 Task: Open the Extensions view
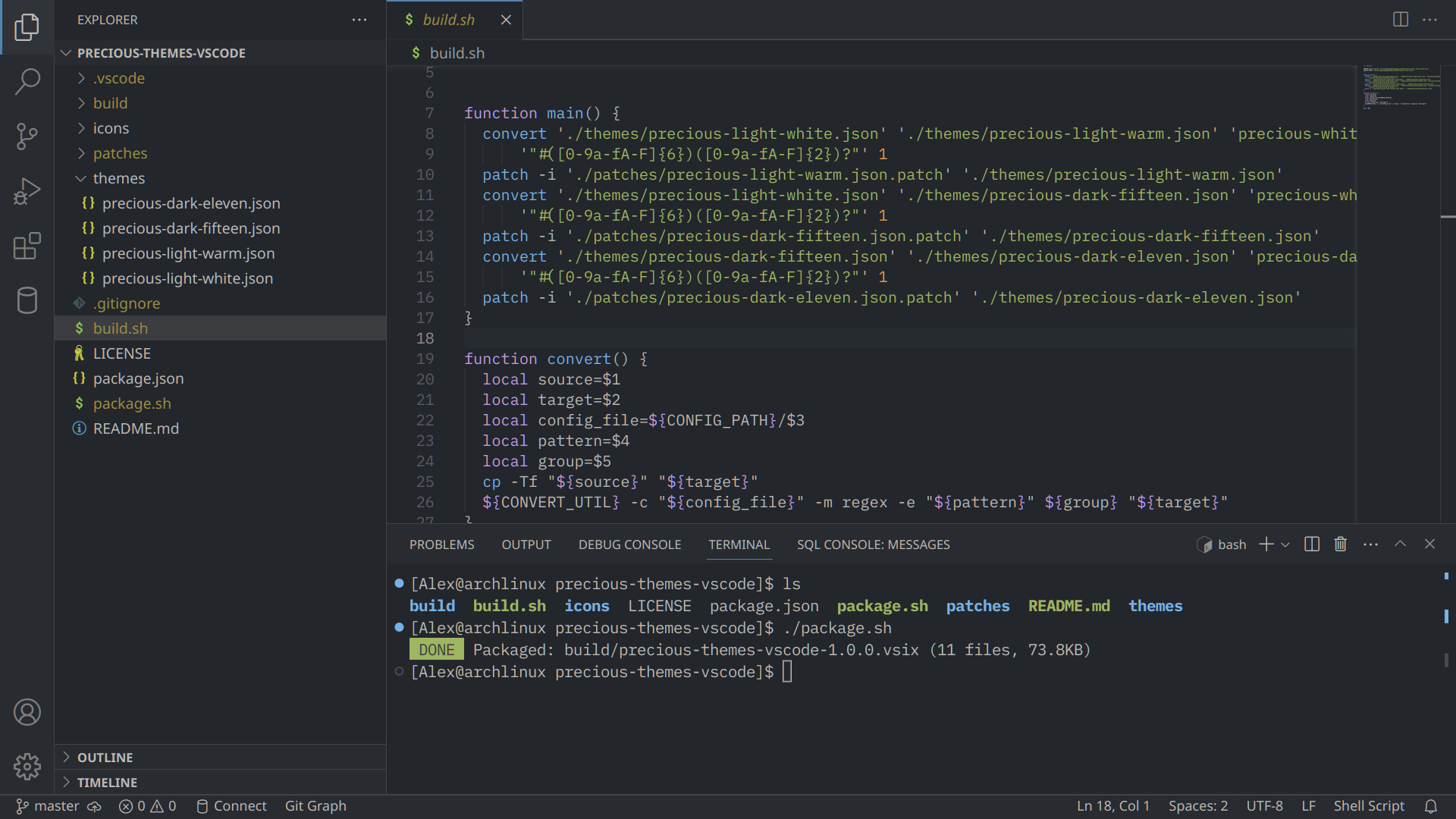coord(27,246)
